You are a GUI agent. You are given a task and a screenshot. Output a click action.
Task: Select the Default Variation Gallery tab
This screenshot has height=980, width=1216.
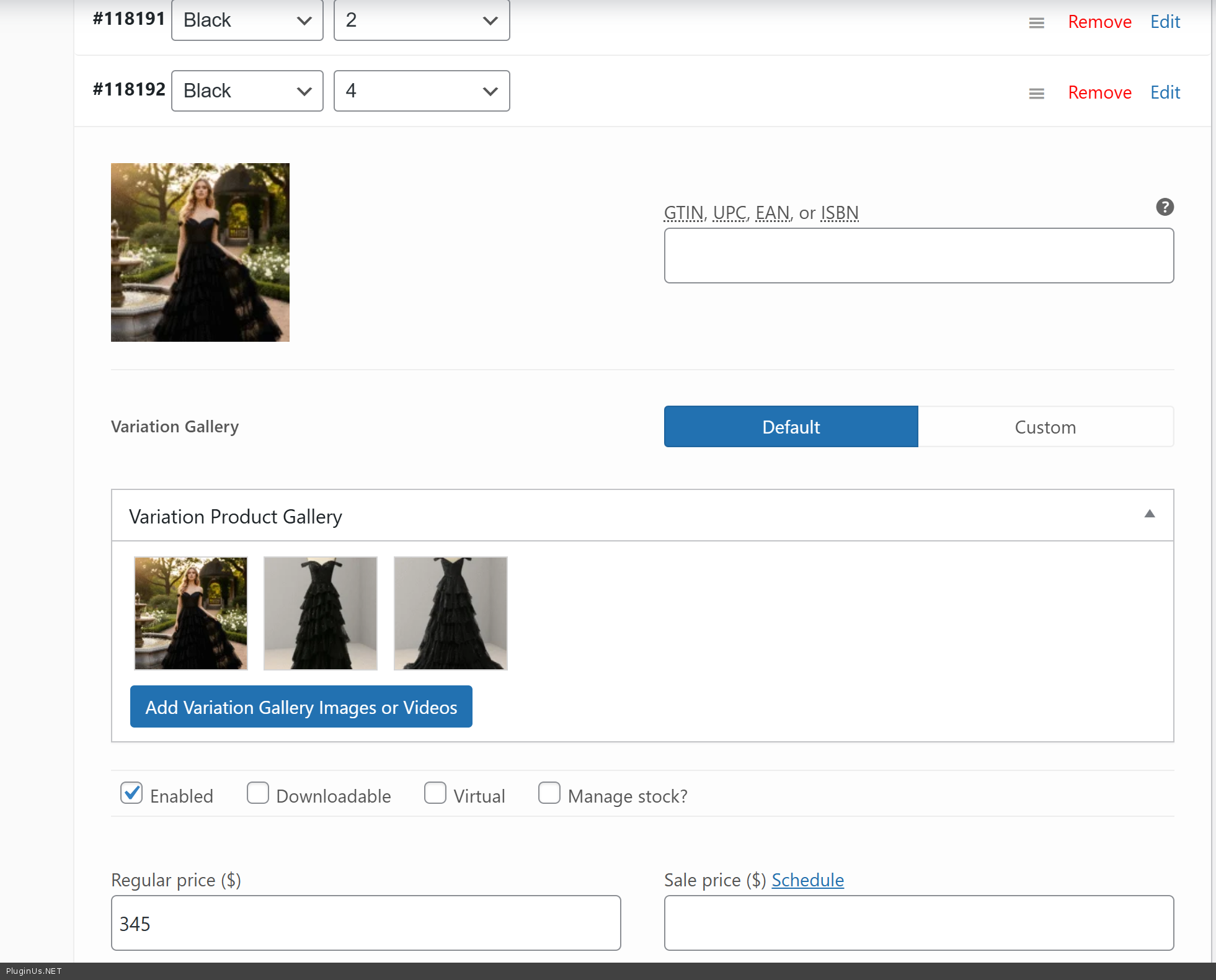pos(791,427)
